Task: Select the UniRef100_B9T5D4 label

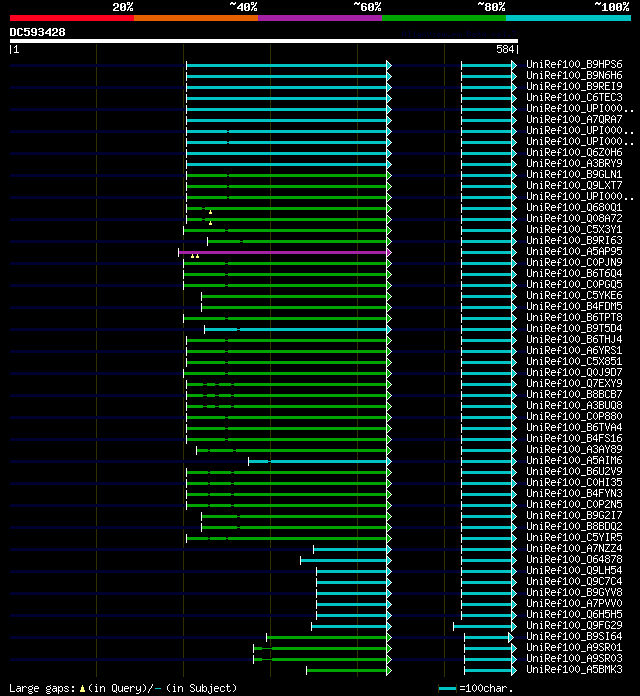Action: [x=574, y=328]
